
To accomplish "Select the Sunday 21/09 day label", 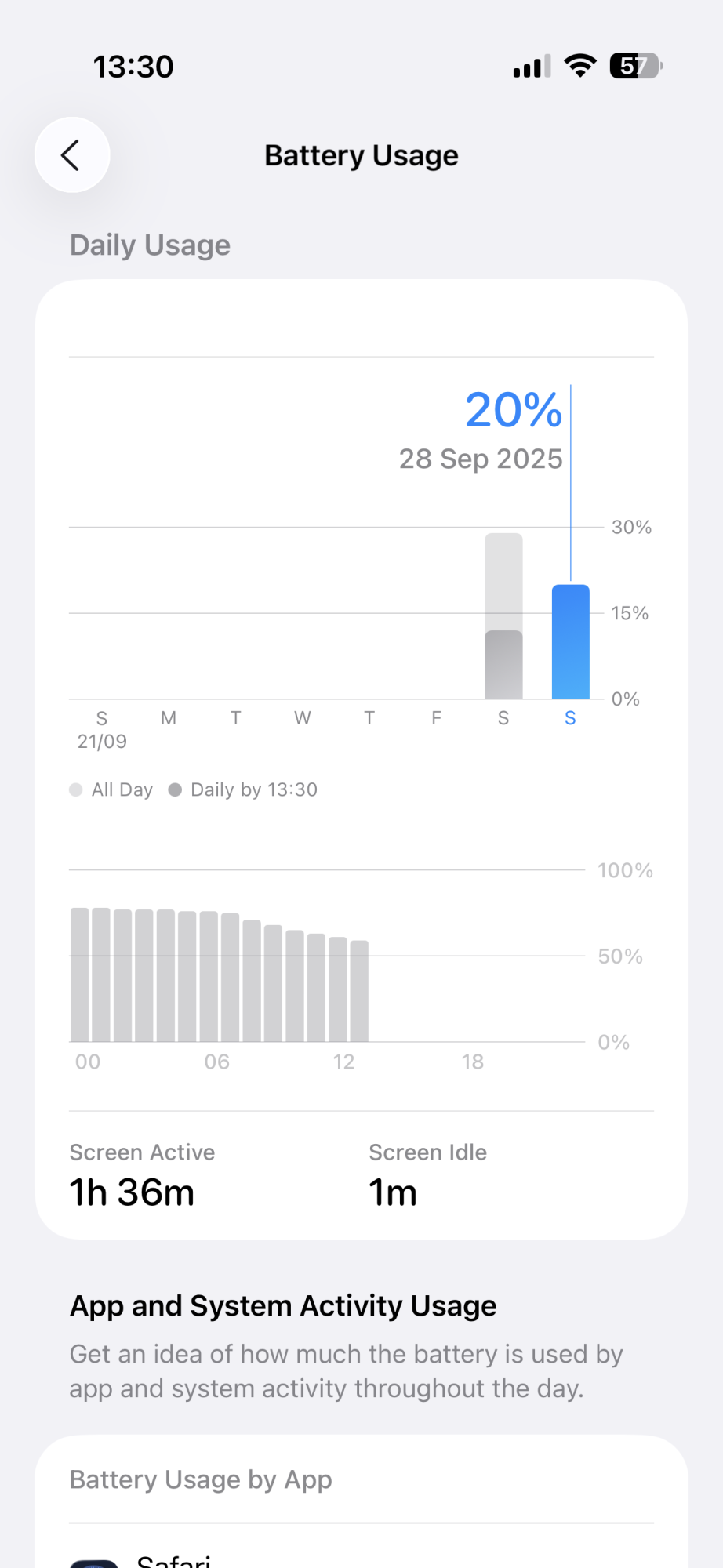I will coord(102,729).
